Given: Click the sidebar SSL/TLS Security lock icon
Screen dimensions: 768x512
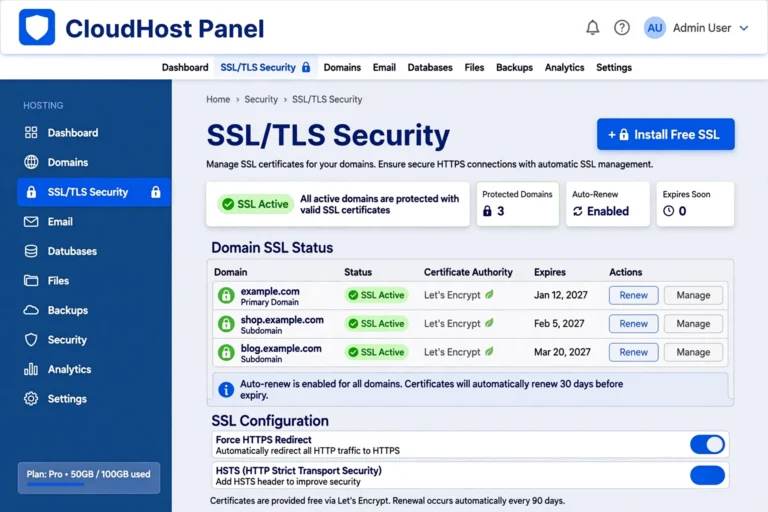Looking at the screenshot, I should 31,192.
